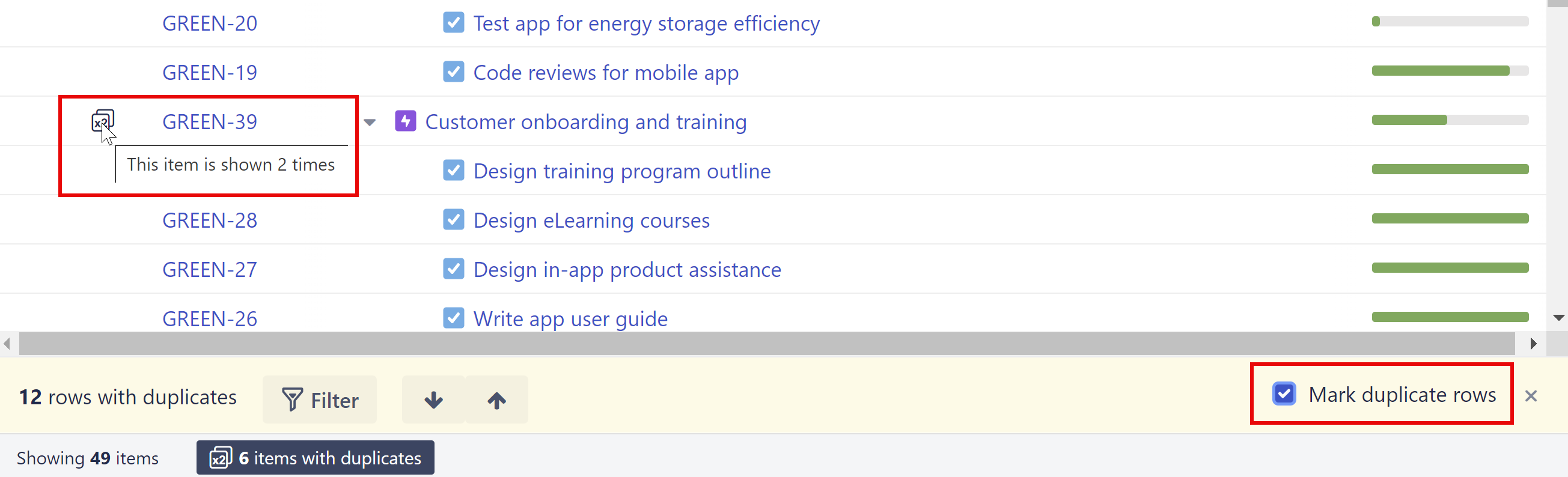This screenshot has height=477, width=1568.
Task: Close the duplicates notification bar
Action: 1531,396
